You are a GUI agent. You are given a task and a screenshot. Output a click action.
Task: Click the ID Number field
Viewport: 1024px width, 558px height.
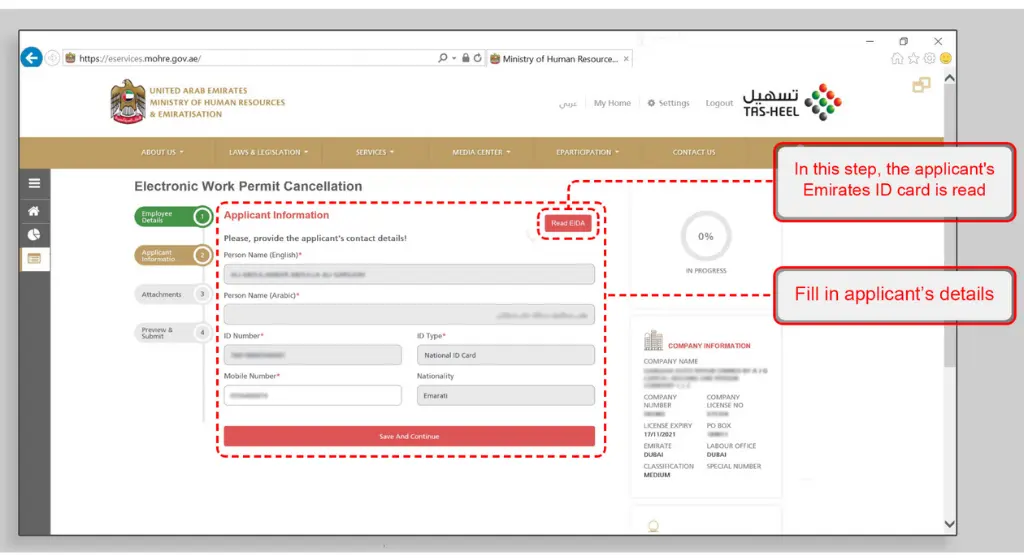(312, 355)
